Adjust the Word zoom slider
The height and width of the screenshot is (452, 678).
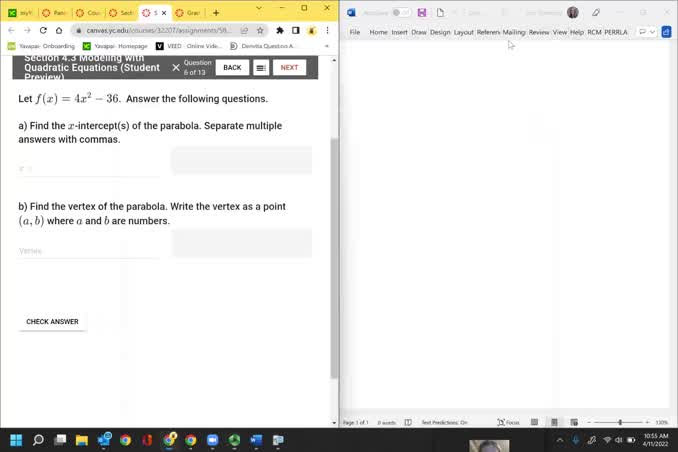620,422
